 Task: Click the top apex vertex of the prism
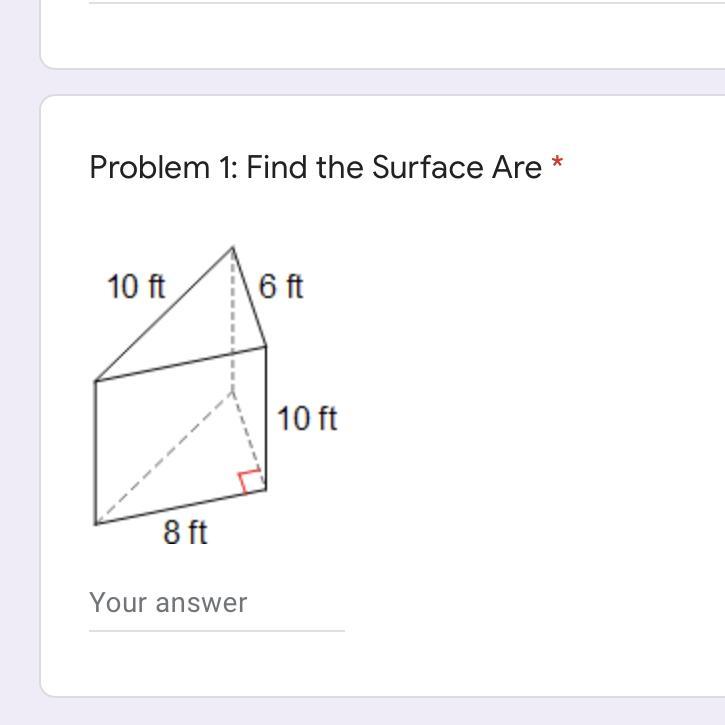(x=233, y=248)
